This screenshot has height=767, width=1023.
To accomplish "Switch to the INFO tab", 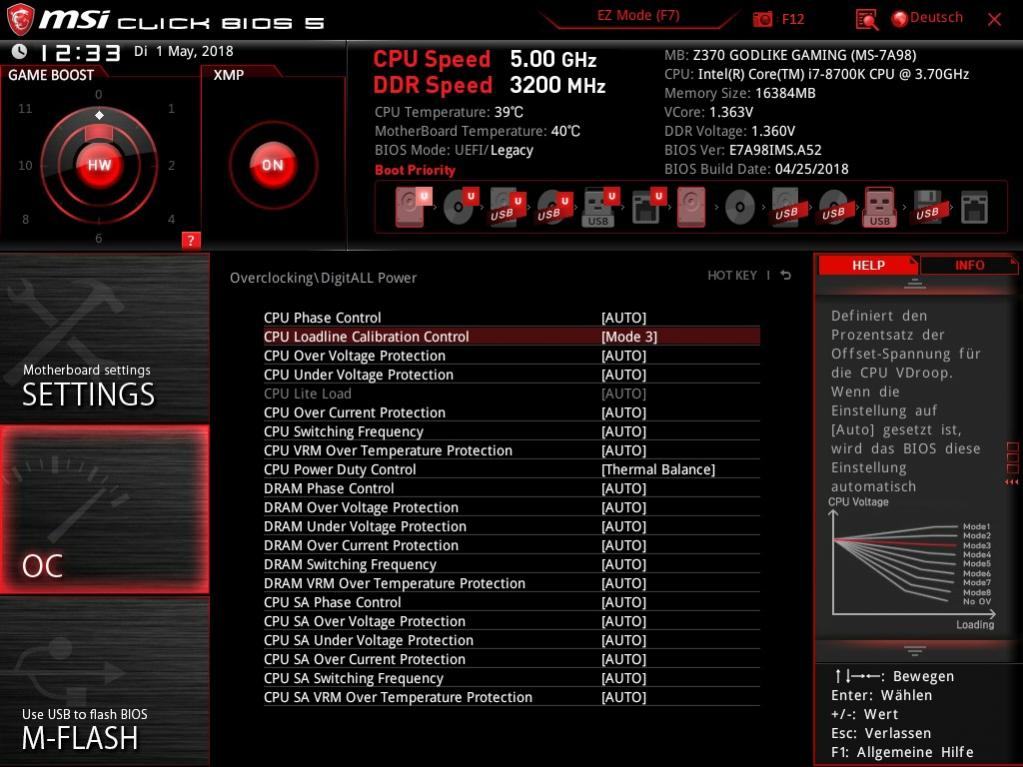I will [970, 265].
